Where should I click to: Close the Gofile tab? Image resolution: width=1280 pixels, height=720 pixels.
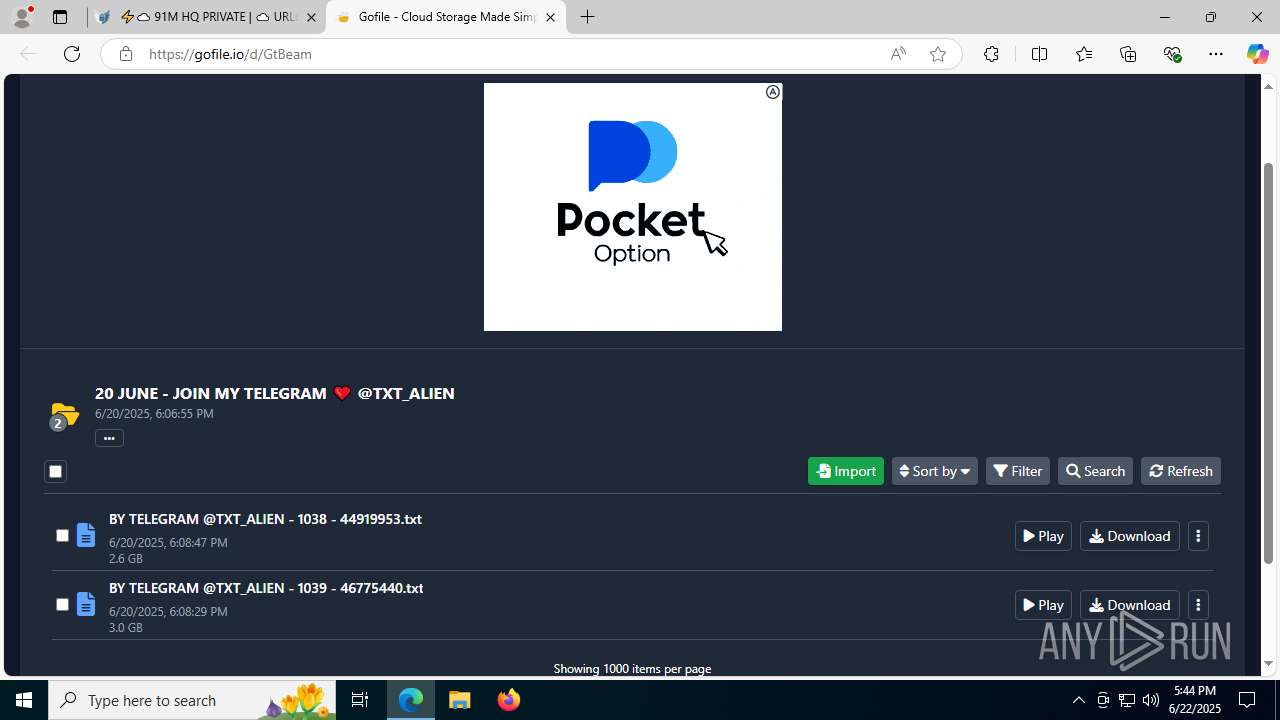[550, 17]
